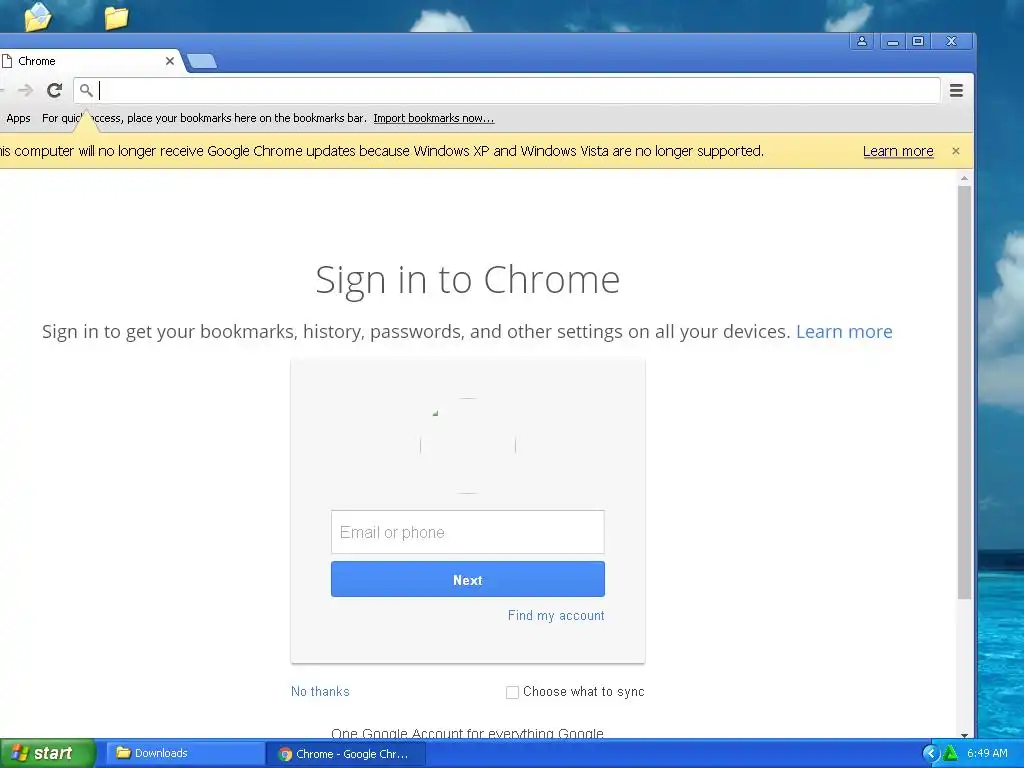Open the Chrome hamburger menu
Image resolution: width=1024 pixels, height=768 pixels.
click(x=956, y=90)
